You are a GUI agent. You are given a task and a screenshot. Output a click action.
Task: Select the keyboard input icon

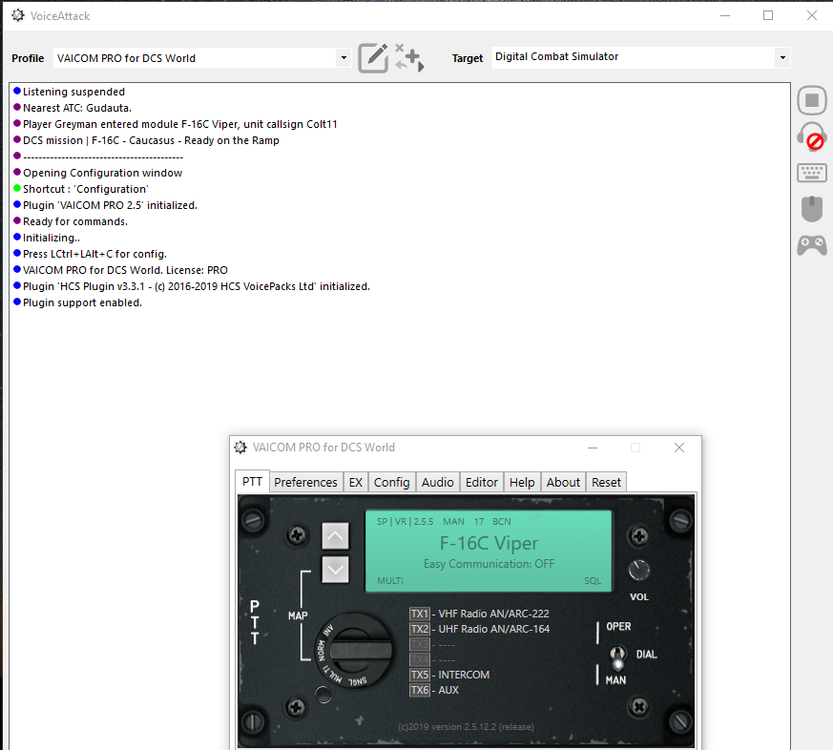811,172
